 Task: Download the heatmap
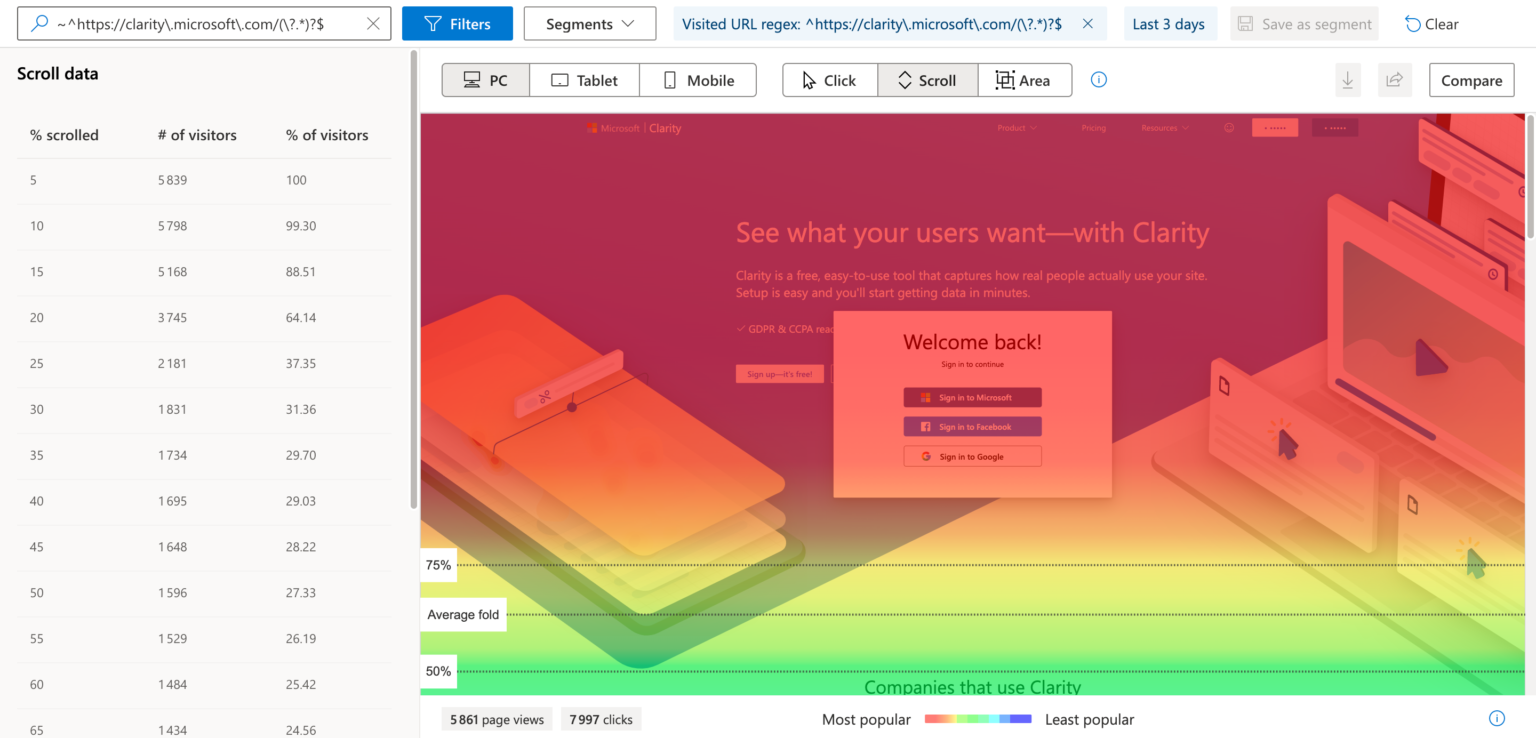pyautogui.click(x=1348, y=80)
